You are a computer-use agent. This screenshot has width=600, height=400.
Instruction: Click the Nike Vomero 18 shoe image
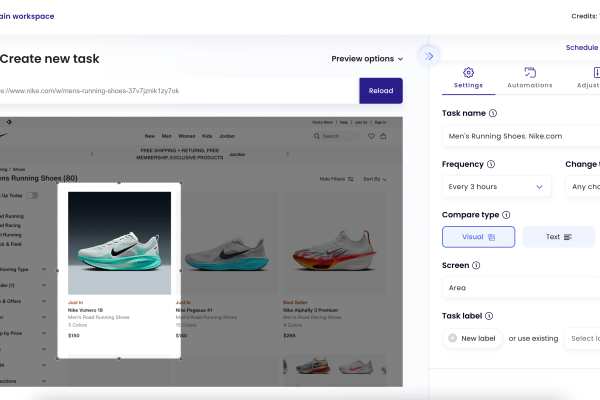coord(119,243)
